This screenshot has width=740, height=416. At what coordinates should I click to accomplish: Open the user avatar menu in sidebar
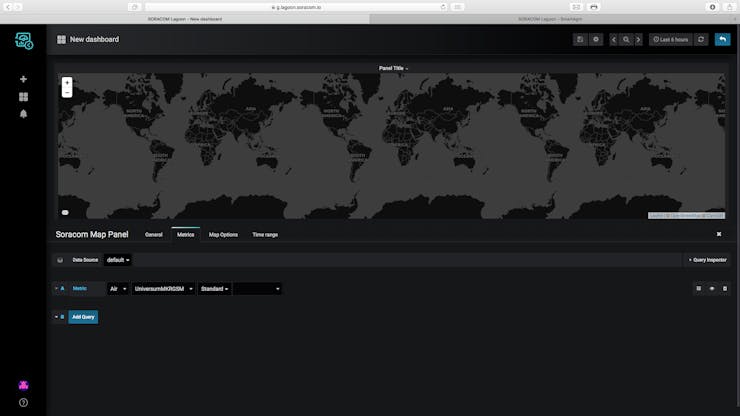(23, 385)
